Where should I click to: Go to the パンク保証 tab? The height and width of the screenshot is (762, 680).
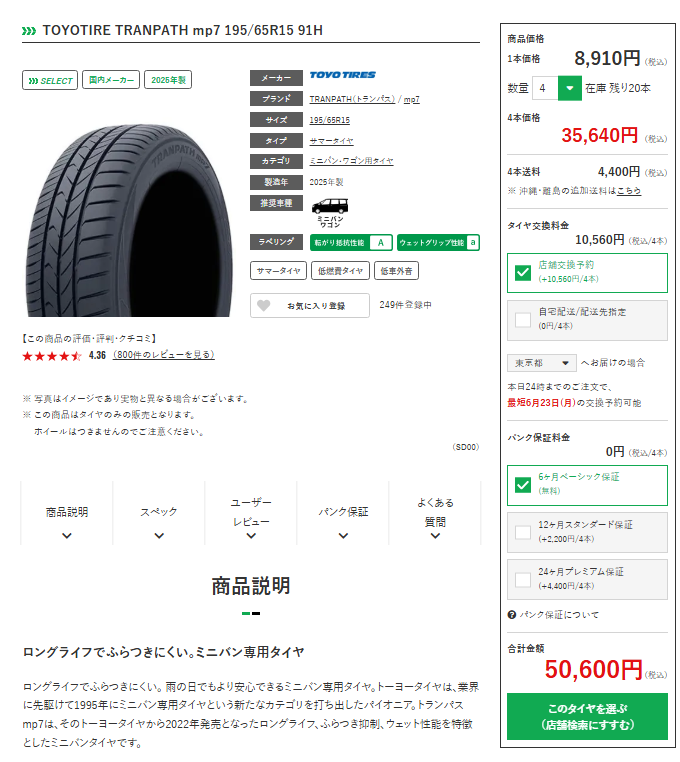pos(343,521)
